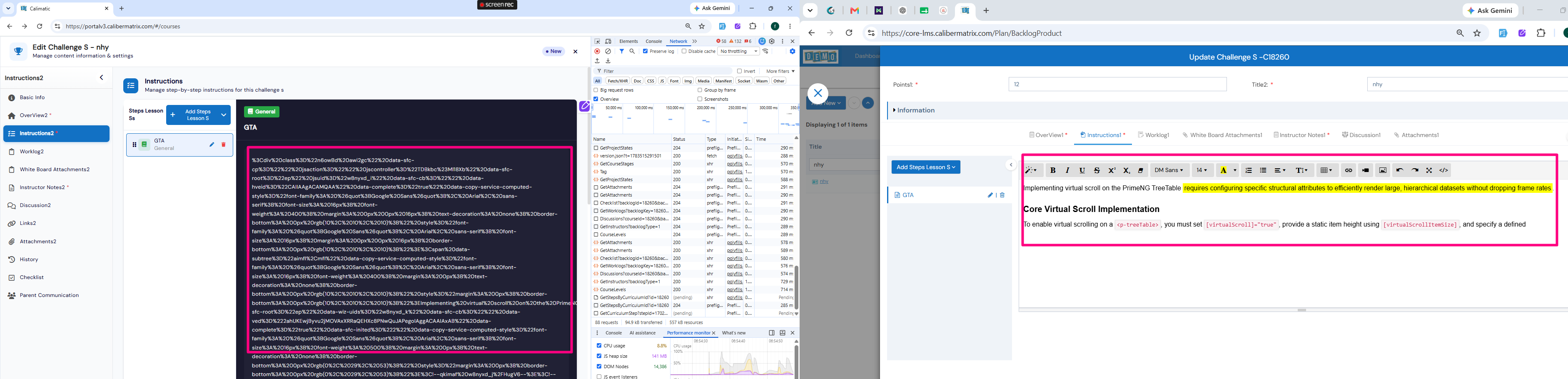1568x379 pixels.
Task: Open network search in DevTools
Action: (632, 52)
